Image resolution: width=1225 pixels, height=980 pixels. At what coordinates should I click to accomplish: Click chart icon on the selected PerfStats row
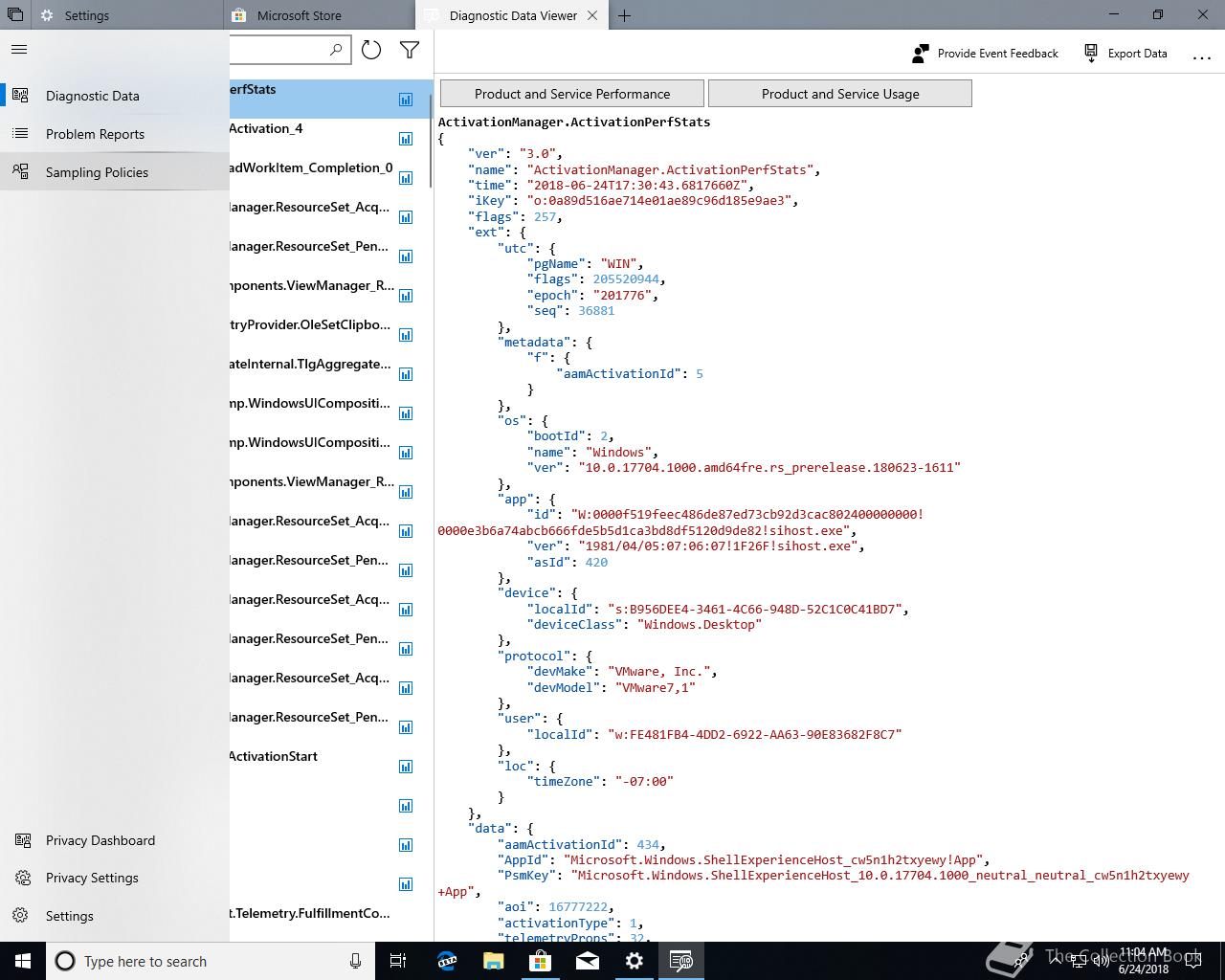coord(406,100)
